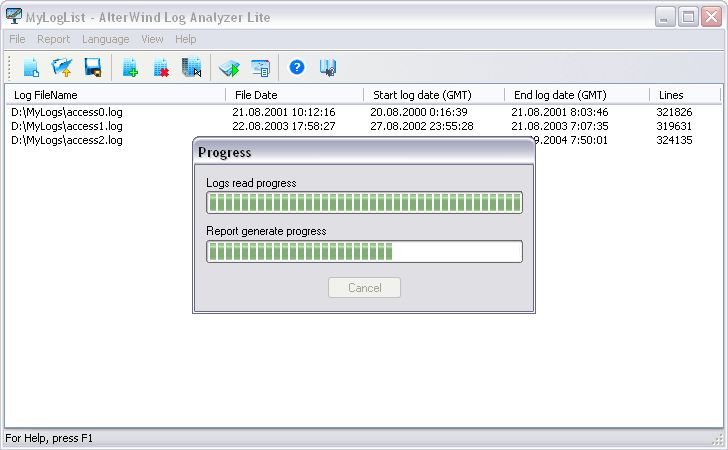The width and height of the screenshot is (728, 450).
Task: Click the application icon in the title bar
Action: (x=14, y=16)
